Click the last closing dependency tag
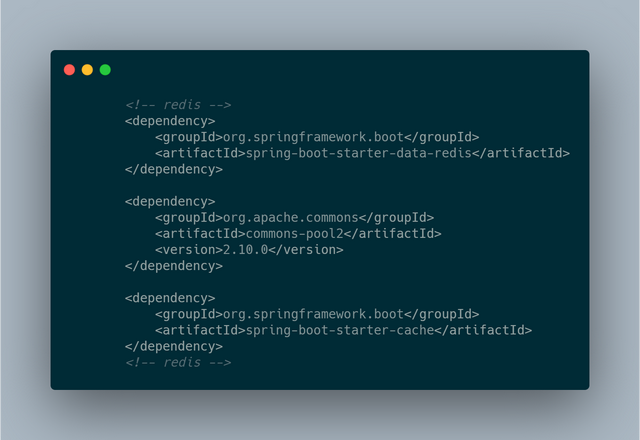Image resolution: width=640 pixels, height=440 pixels. (174, 347)
